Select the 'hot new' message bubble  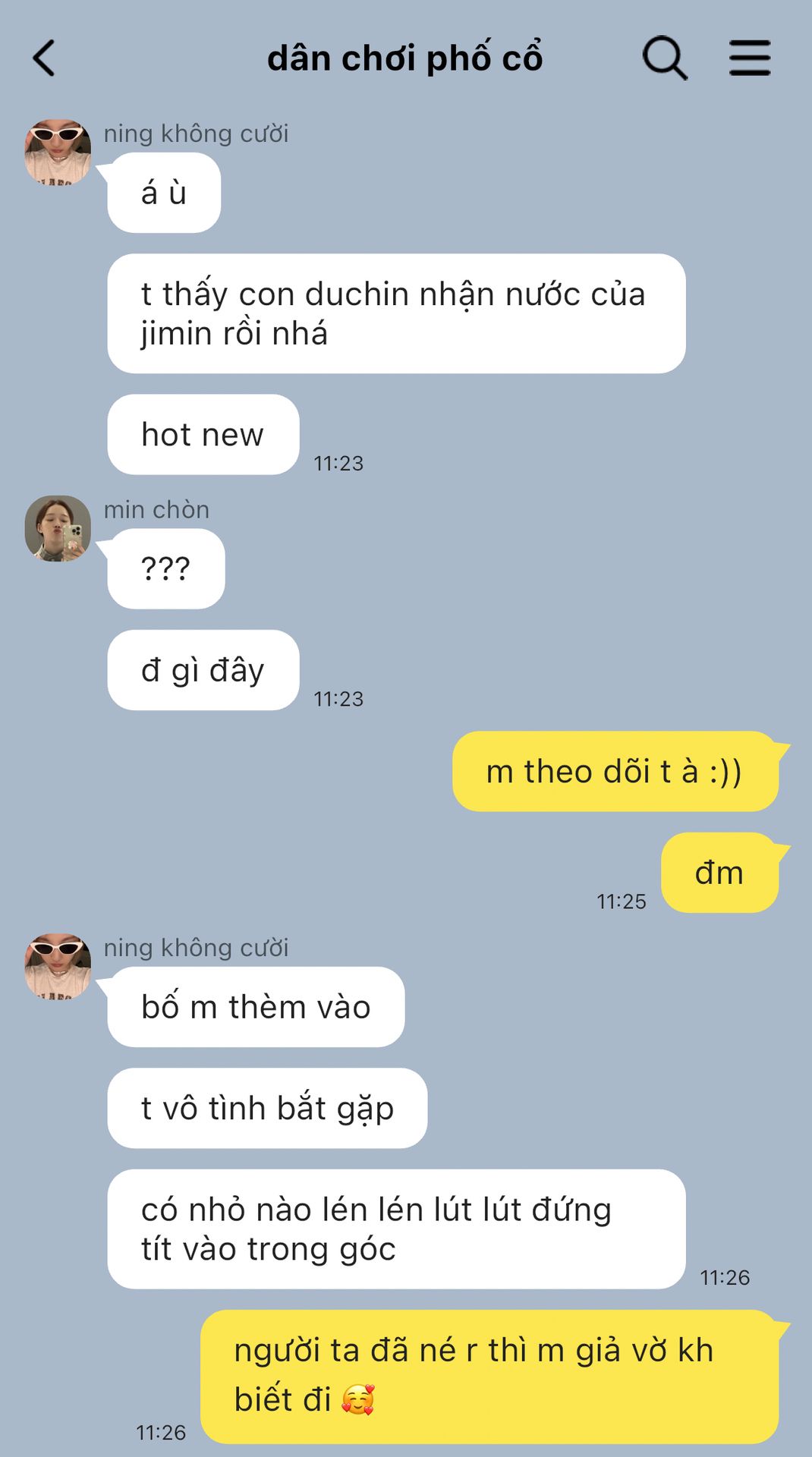[x=203, y=435]
